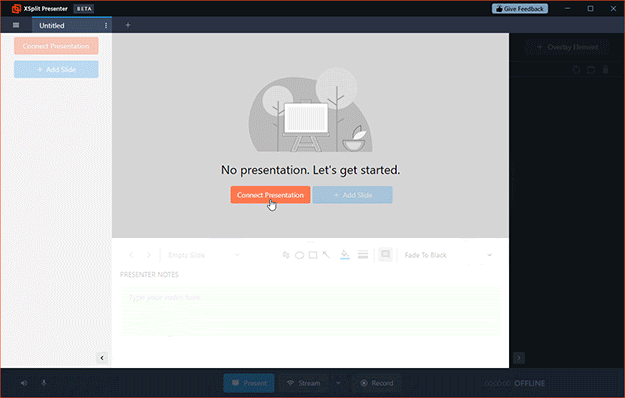625x398 pixels.
Task: Click the sidebar Connect Presentation button
Action: 56,46
